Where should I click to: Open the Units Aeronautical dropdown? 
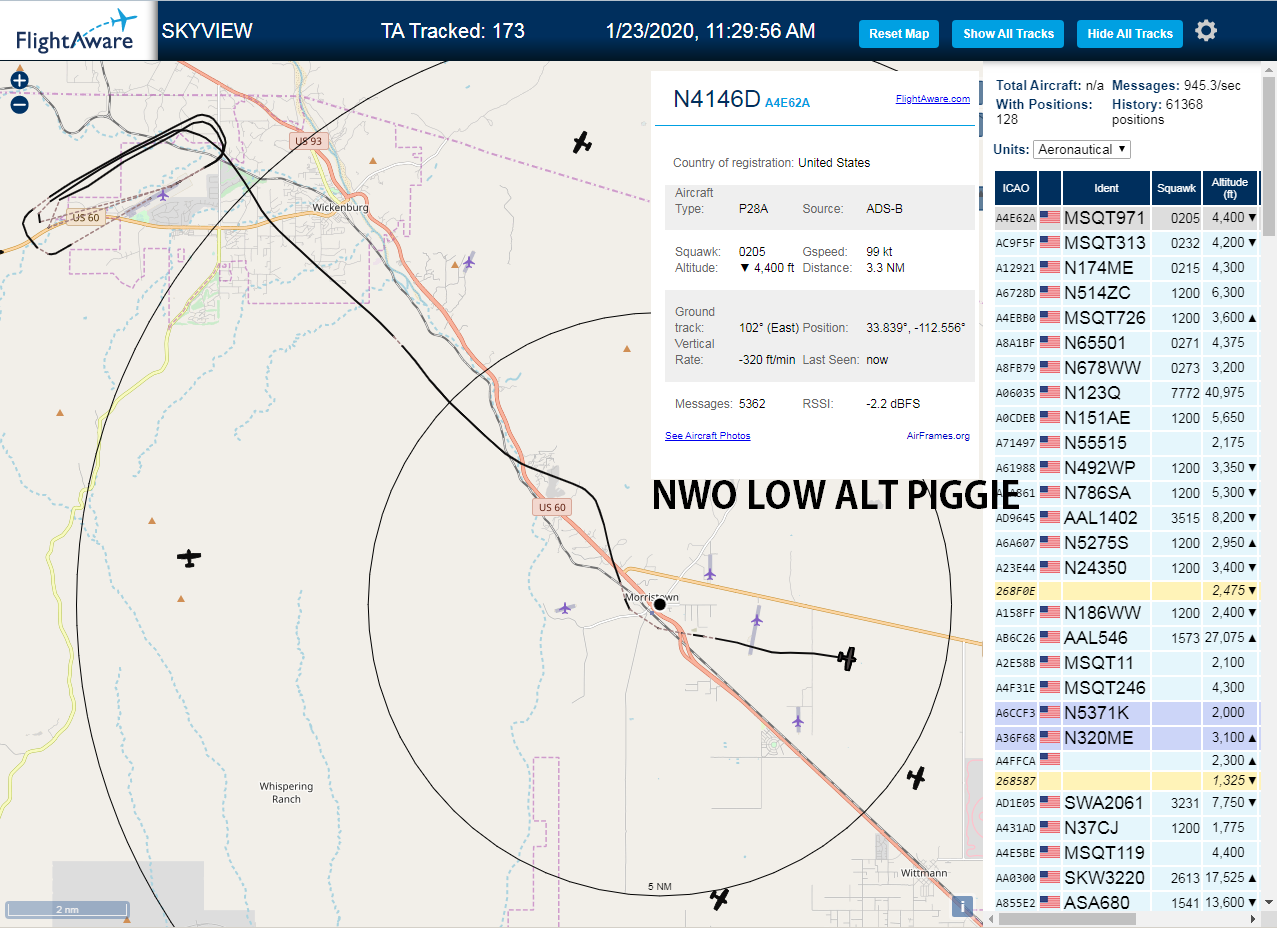tap(1082, 149)
